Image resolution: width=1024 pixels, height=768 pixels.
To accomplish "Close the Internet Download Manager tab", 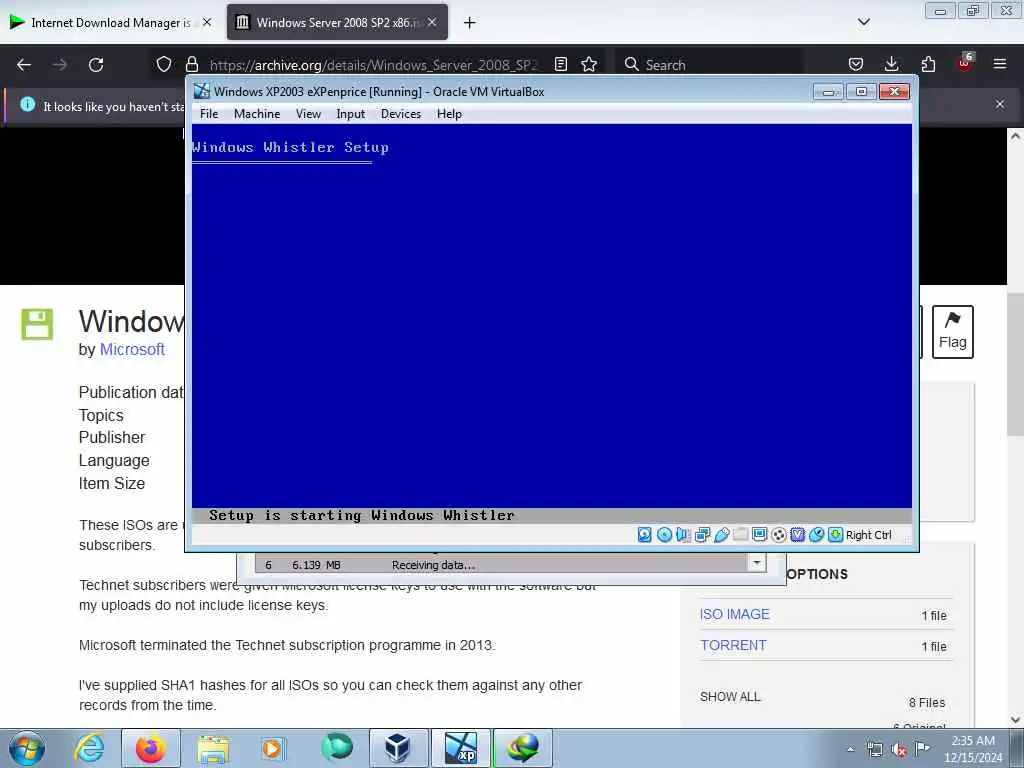I will point(207,22).
